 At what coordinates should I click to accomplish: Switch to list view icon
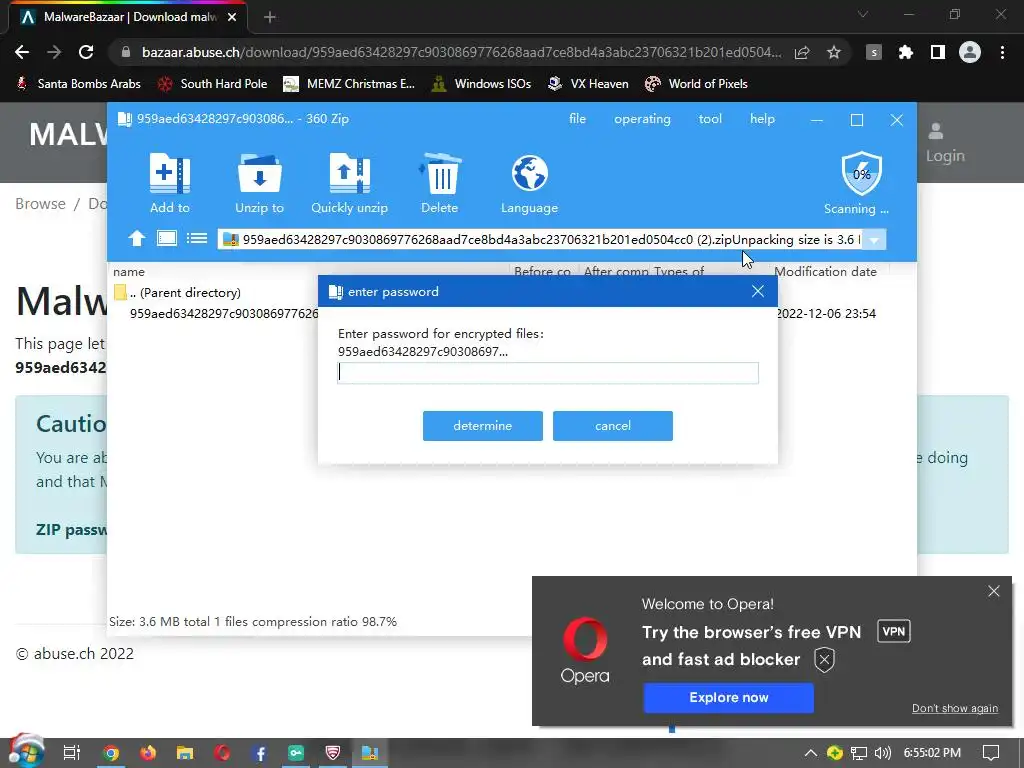pos(197,238)
